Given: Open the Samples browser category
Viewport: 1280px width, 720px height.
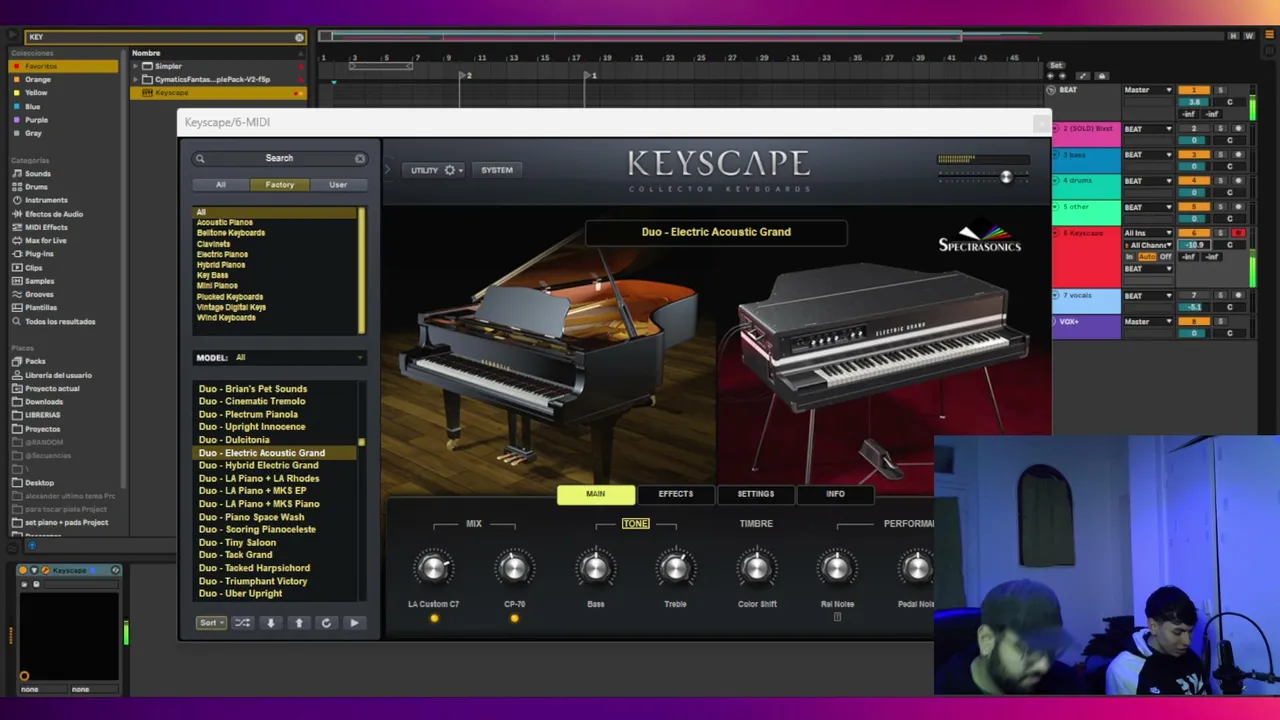Looking at the screenshot, I should point(40,281).
